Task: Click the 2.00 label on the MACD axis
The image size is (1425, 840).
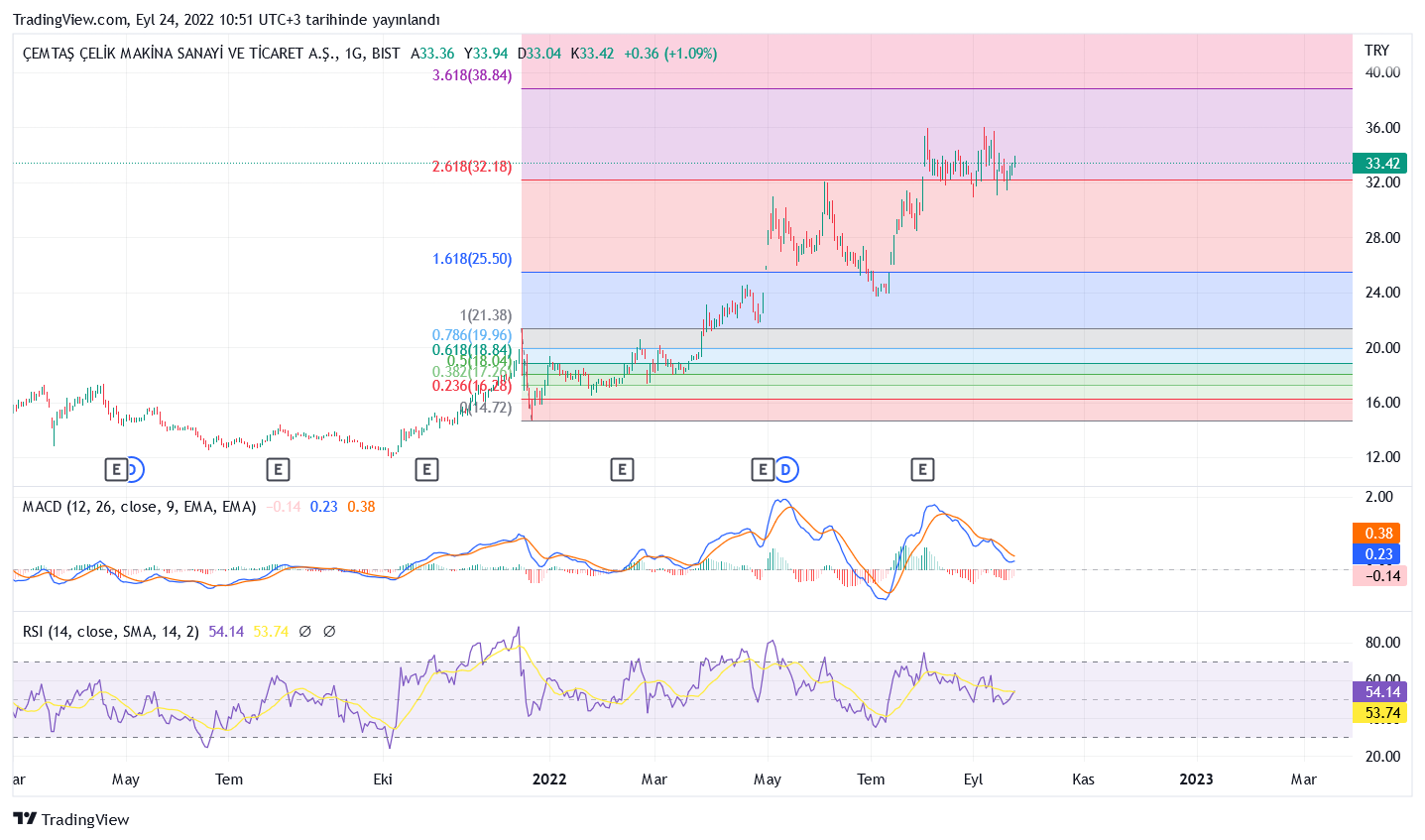Action: pos(1379,497)
